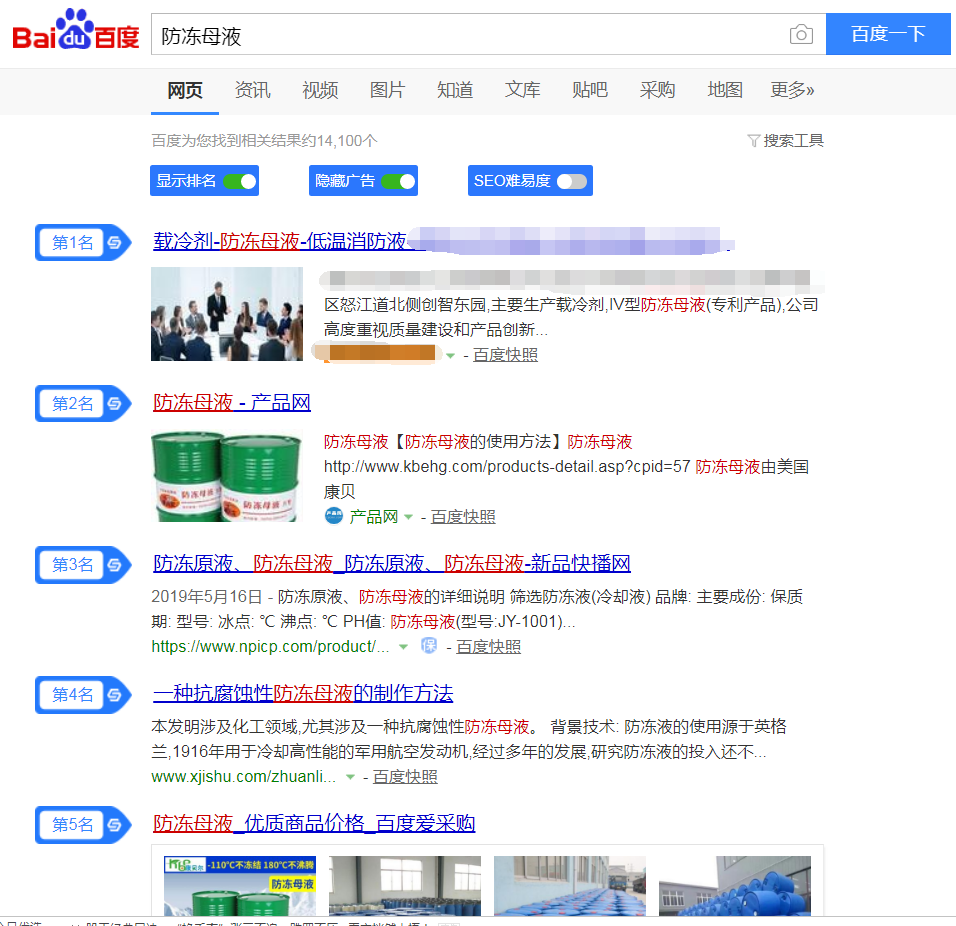This screenshot has width=956, height=926.
Task: Open 百度快照 for xjishu.com result
Action: pos(405,777)
